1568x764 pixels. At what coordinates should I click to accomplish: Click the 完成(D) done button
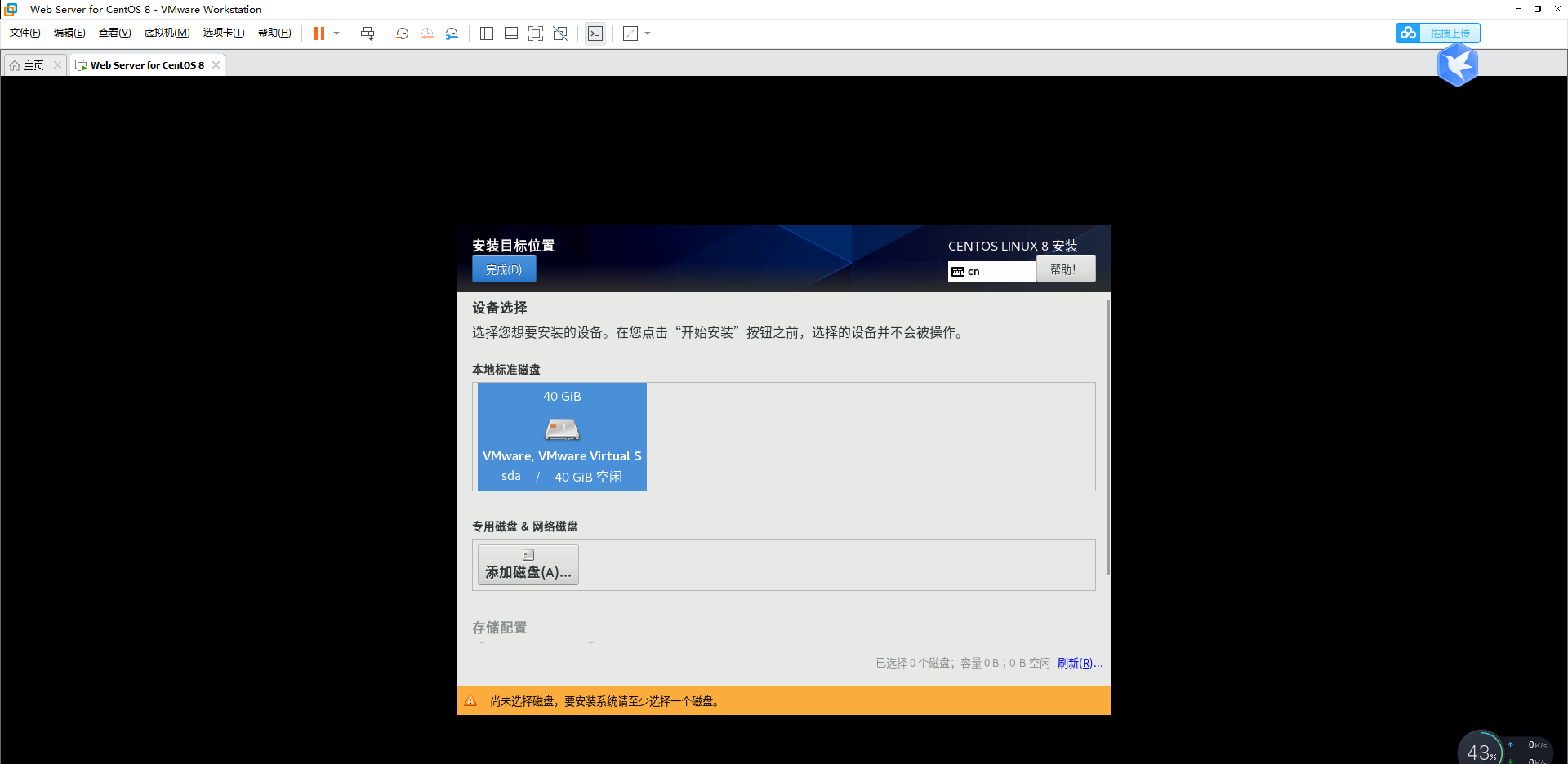pyautogui.click(x=504, y=269)
